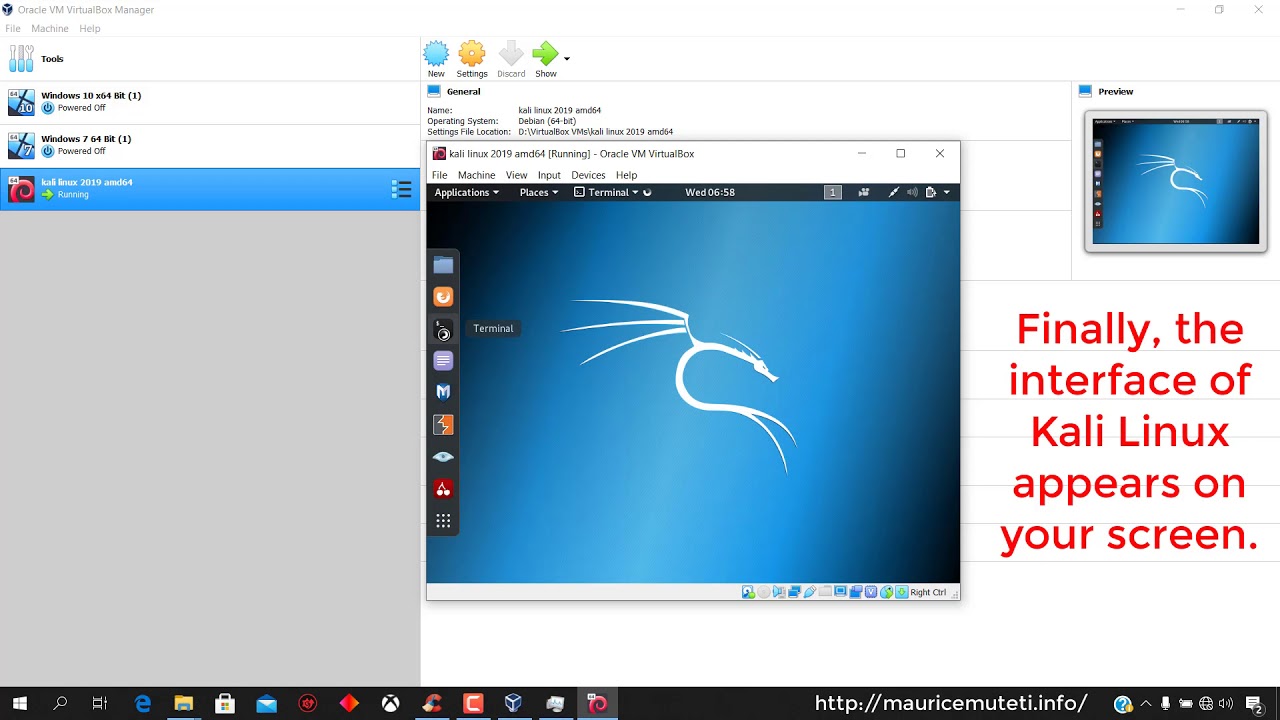The height and width of the screenshot is (720, 1280).
Task: Launch Metasploit icon in the Kali dock
Action: pos(443,393)
